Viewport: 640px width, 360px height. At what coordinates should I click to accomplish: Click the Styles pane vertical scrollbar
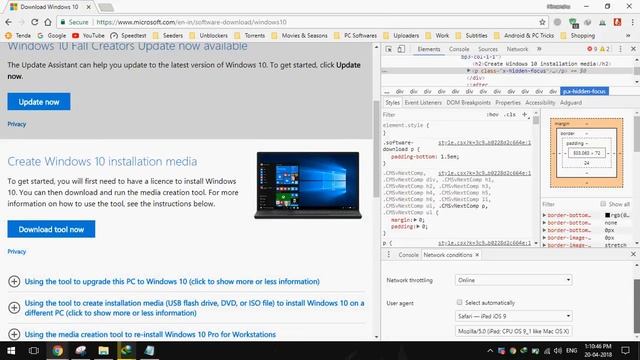pyautogui.click(x=536, y=120)
